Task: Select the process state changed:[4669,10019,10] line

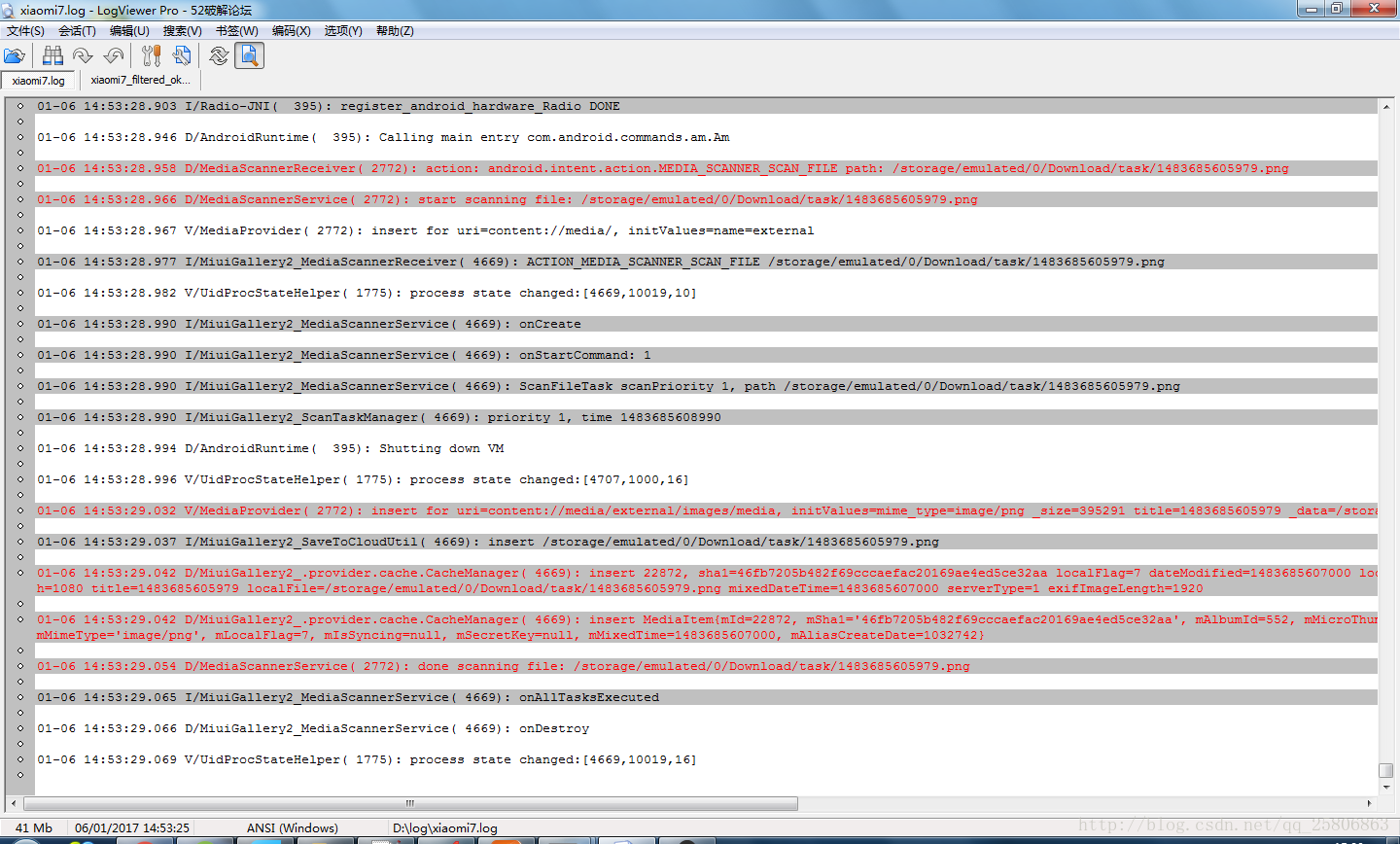Action: tap(707, 293)
